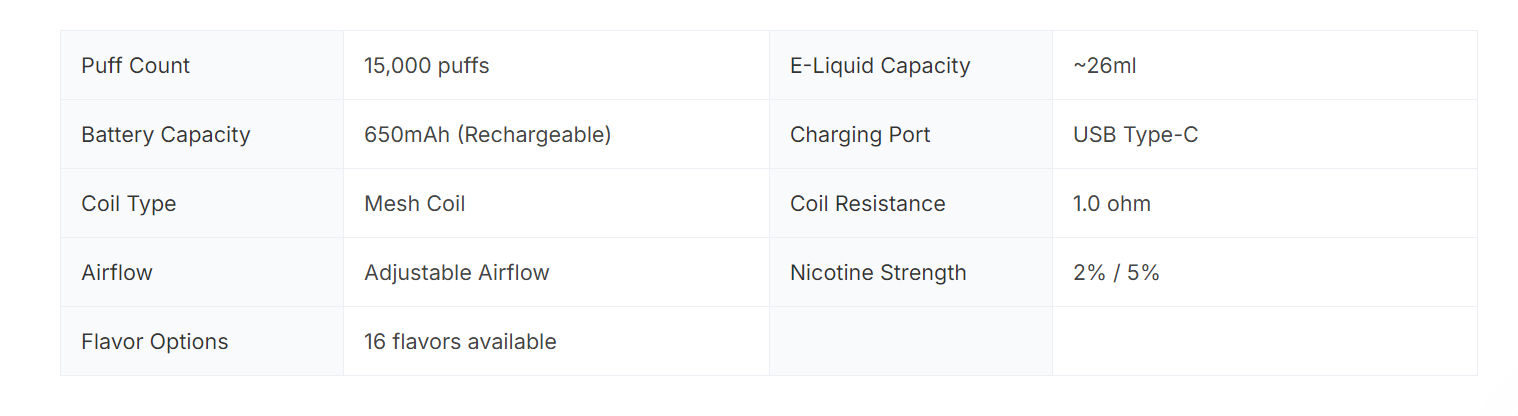Click the Airflow label cell

point(202,272)
